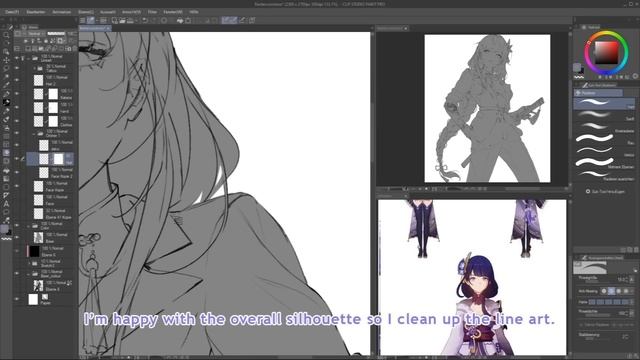The image size is (640, 360).
Task: Collapse the Base_colour folder
Action: (x=29, y=274)
